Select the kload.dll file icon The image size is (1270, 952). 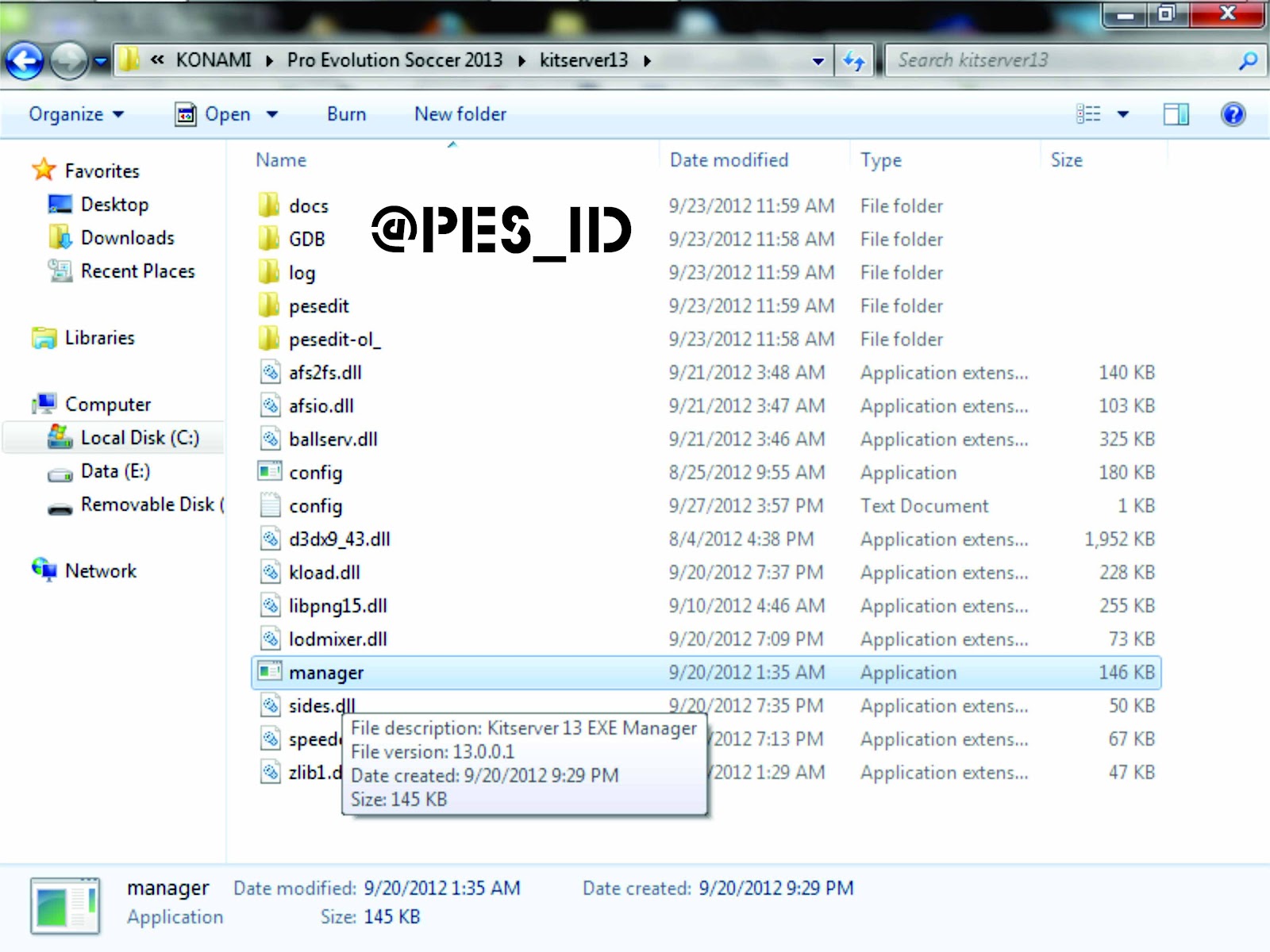tap(271, 572)
